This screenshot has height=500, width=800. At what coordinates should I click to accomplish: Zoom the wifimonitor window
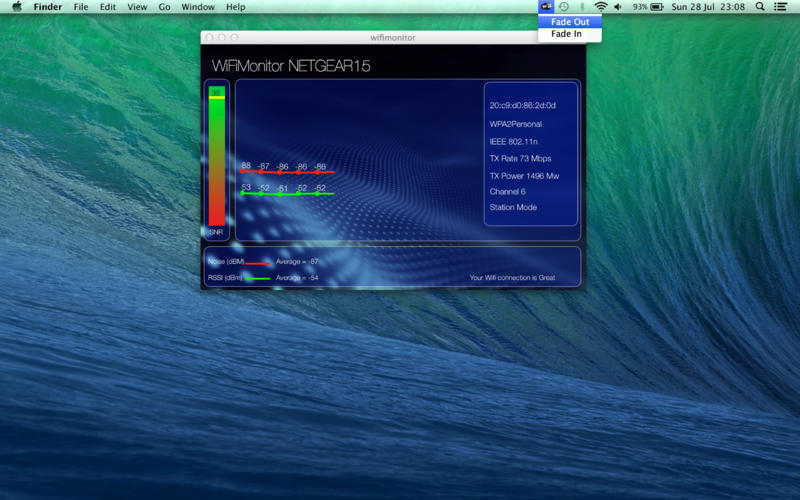tap(234, 37)
